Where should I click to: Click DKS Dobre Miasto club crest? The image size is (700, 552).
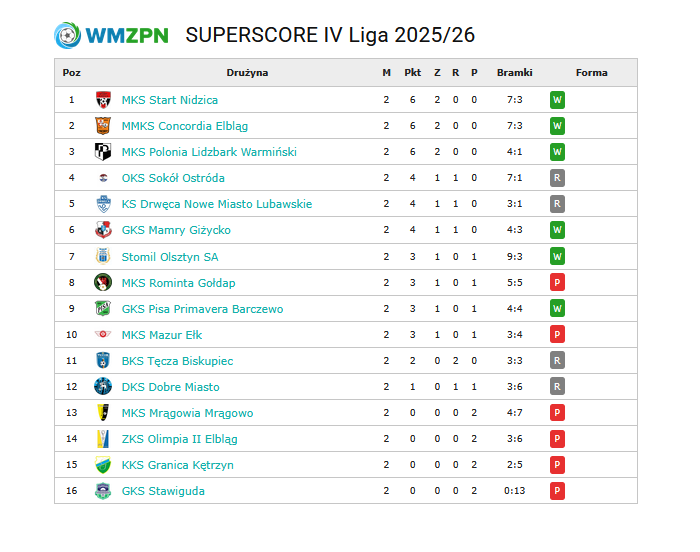(103, 387)
